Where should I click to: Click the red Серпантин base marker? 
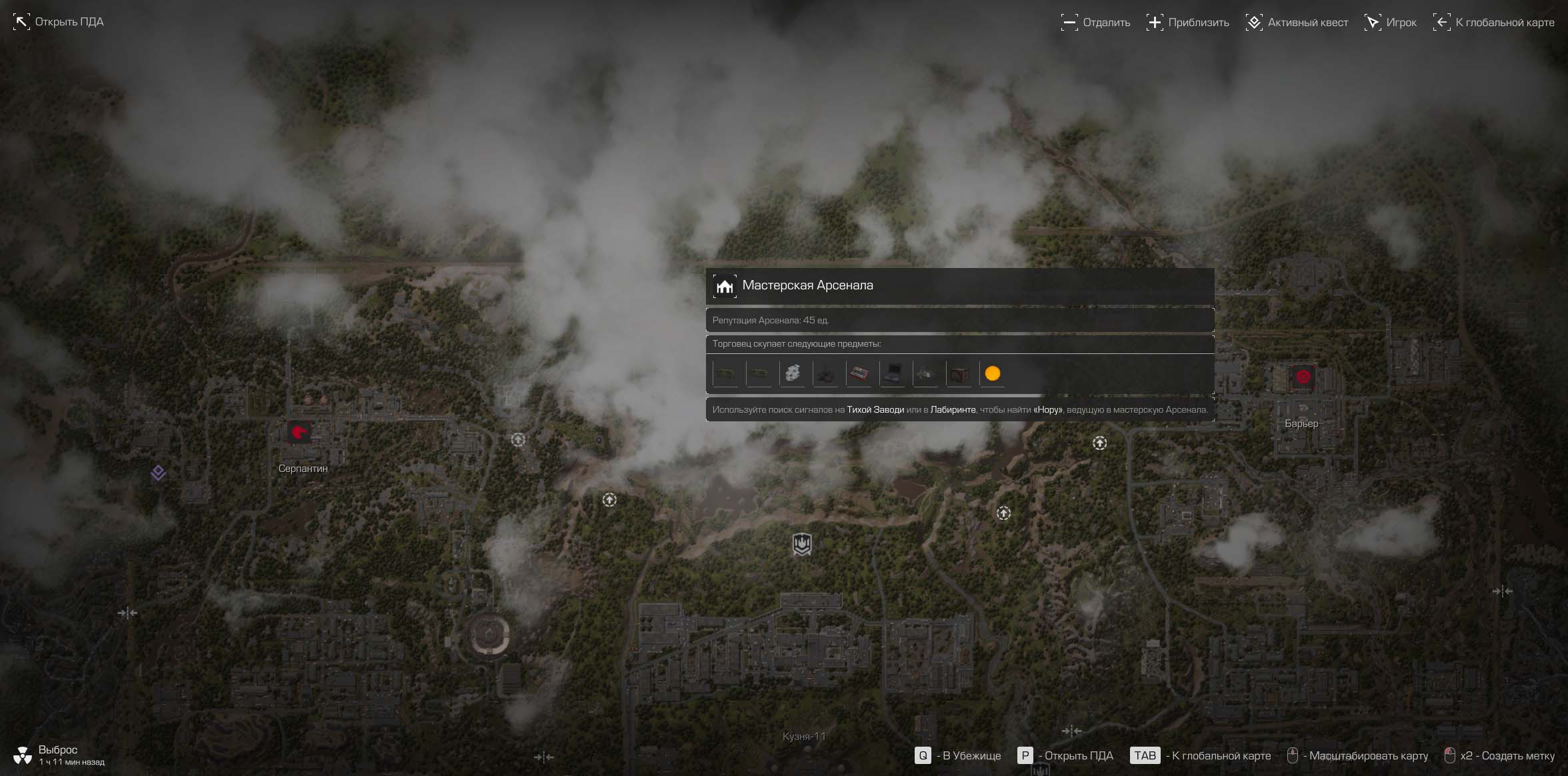click(x=299, y=433)
